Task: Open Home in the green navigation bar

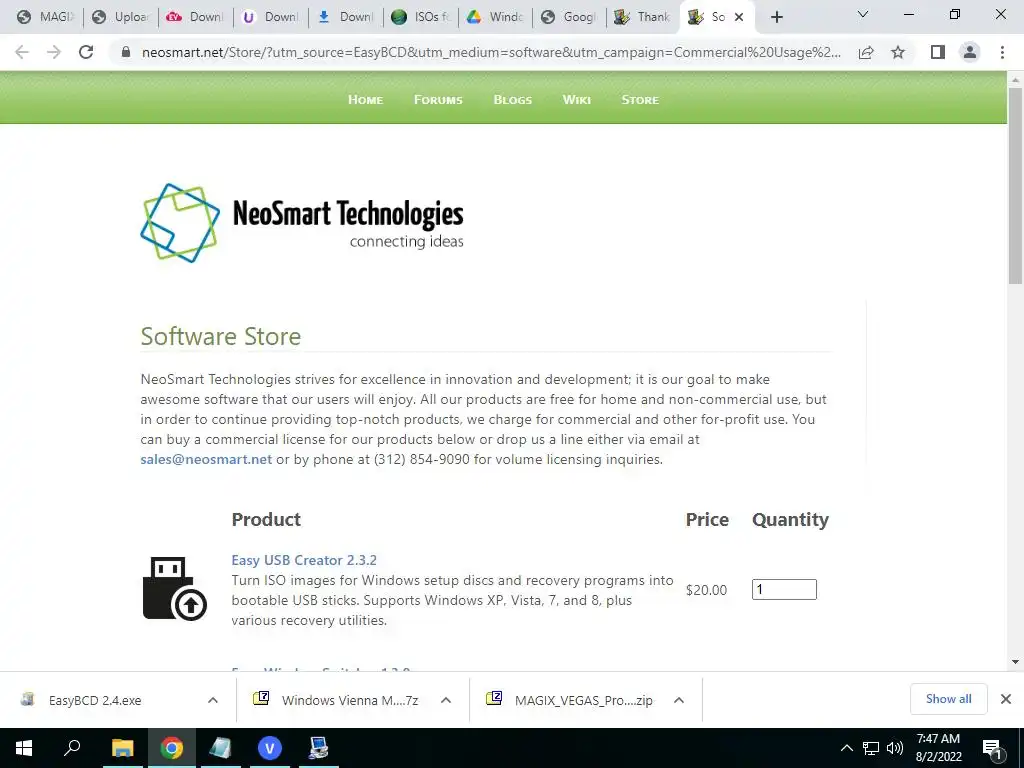Action: click(x=365, y=100)
